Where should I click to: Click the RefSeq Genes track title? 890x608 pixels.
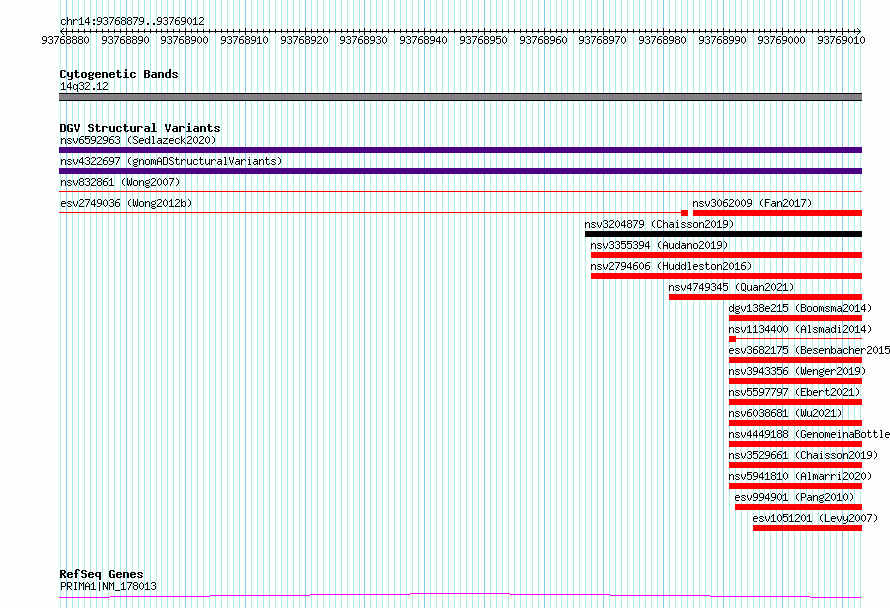(x=101, y=574)
